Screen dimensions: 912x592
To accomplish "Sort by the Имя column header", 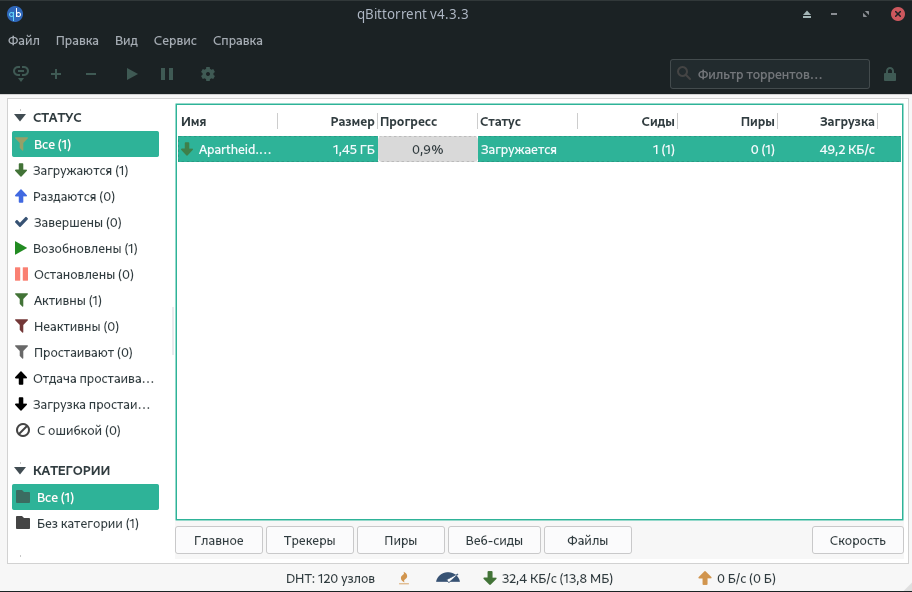I will pos(227,122).
